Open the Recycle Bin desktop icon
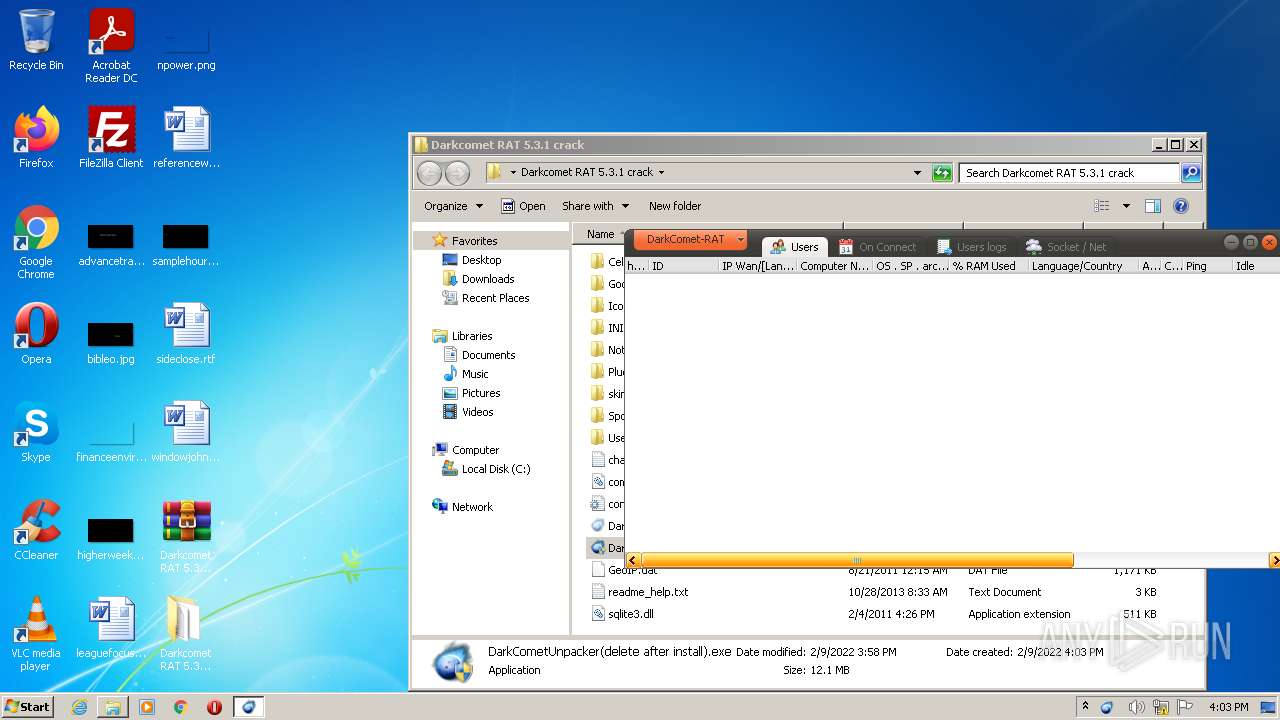This screenshot has width=1280, height=720. (36, 40)
